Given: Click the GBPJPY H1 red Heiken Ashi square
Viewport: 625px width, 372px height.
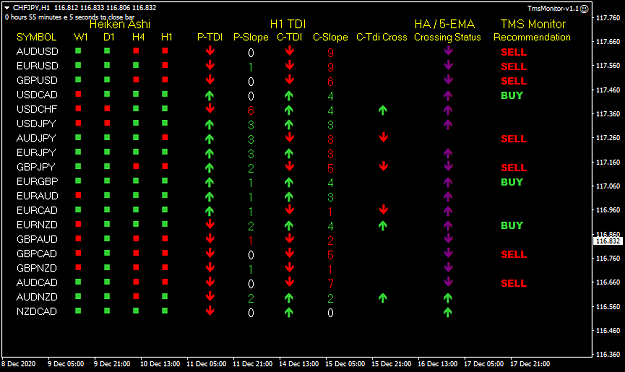Looking at the screenshot, I should 165,166.
